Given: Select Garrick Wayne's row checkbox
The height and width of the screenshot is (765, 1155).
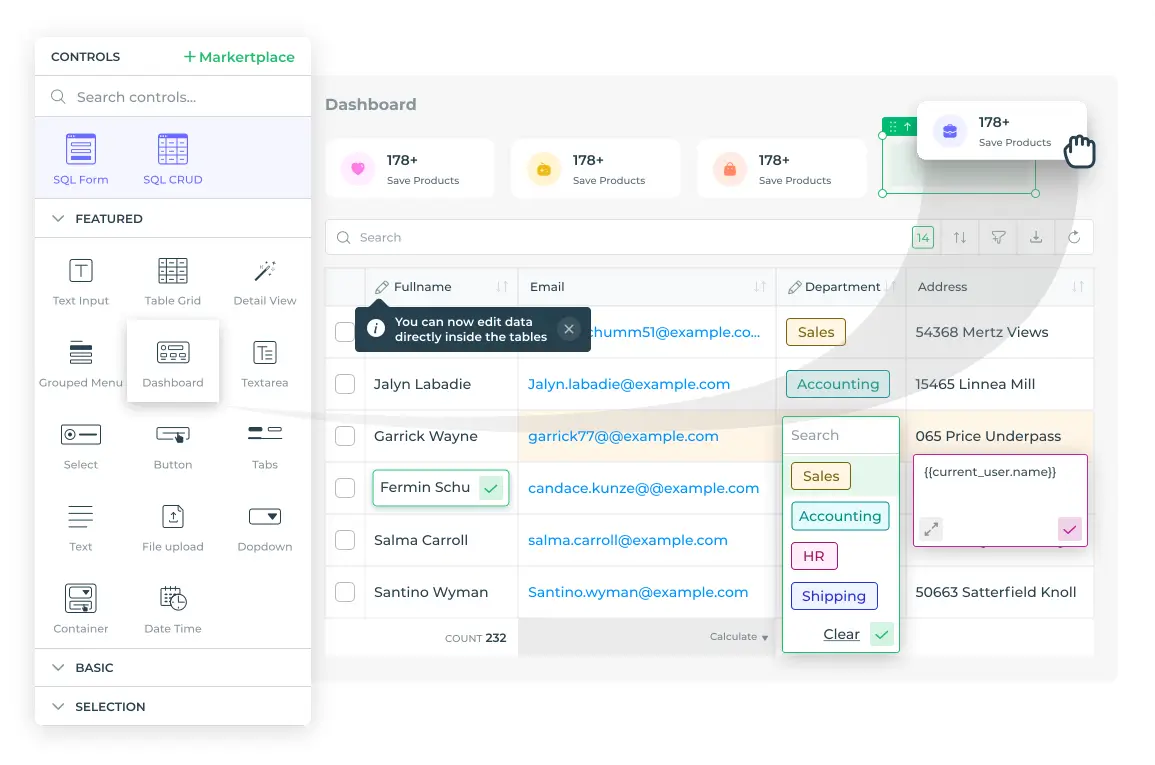Looking at the screenshot, I should (x=345, y=436).
